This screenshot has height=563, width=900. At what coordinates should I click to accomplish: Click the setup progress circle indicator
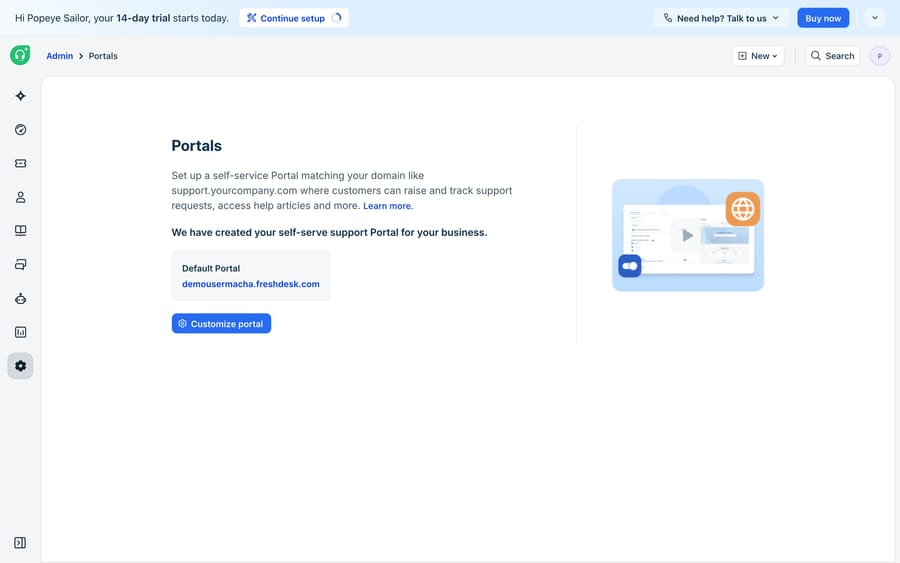(337, 18)
